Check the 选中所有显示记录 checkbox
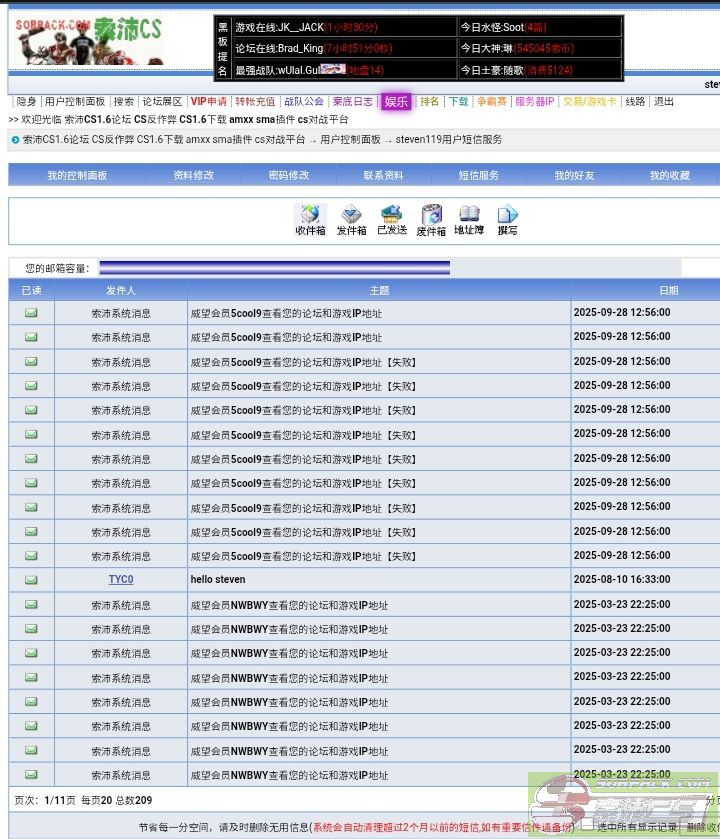Viewport: 720px width, 839px height. tap(587, 826)
